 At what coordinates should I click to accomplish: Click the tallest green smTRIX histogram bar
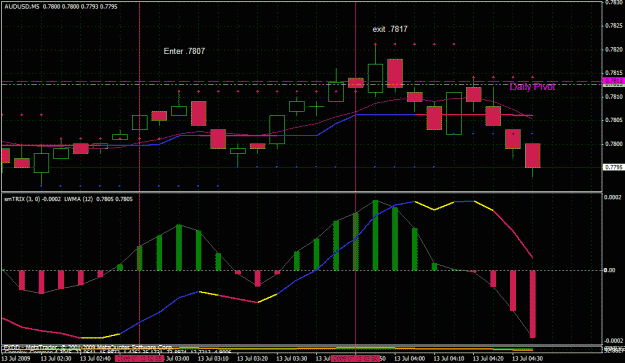(x=375, y=235)
